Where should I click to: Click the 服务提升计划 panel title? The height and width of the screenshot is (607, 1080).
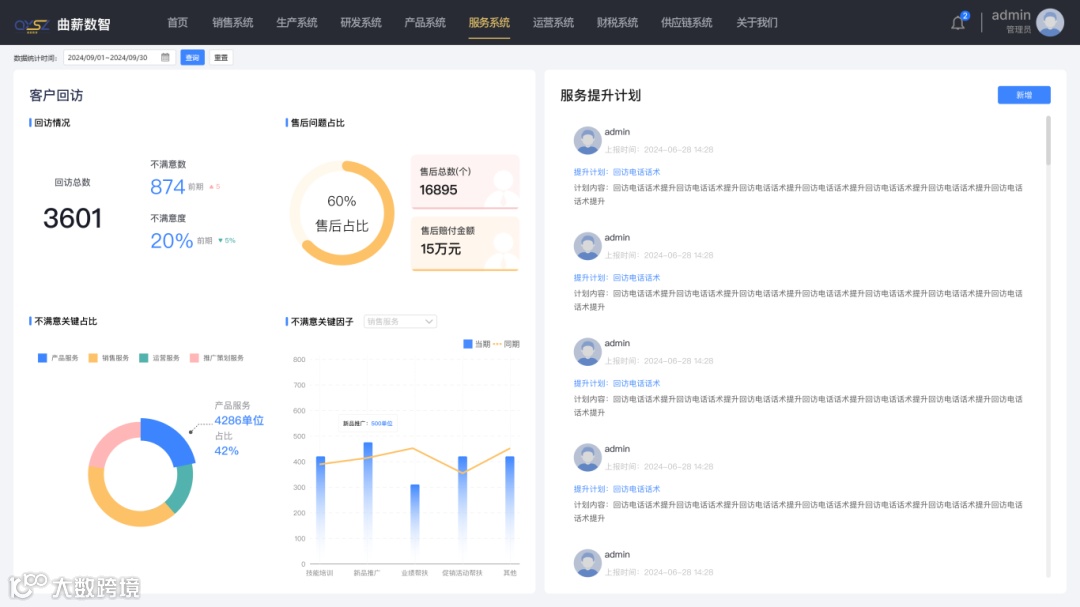(x=601, y=96)
